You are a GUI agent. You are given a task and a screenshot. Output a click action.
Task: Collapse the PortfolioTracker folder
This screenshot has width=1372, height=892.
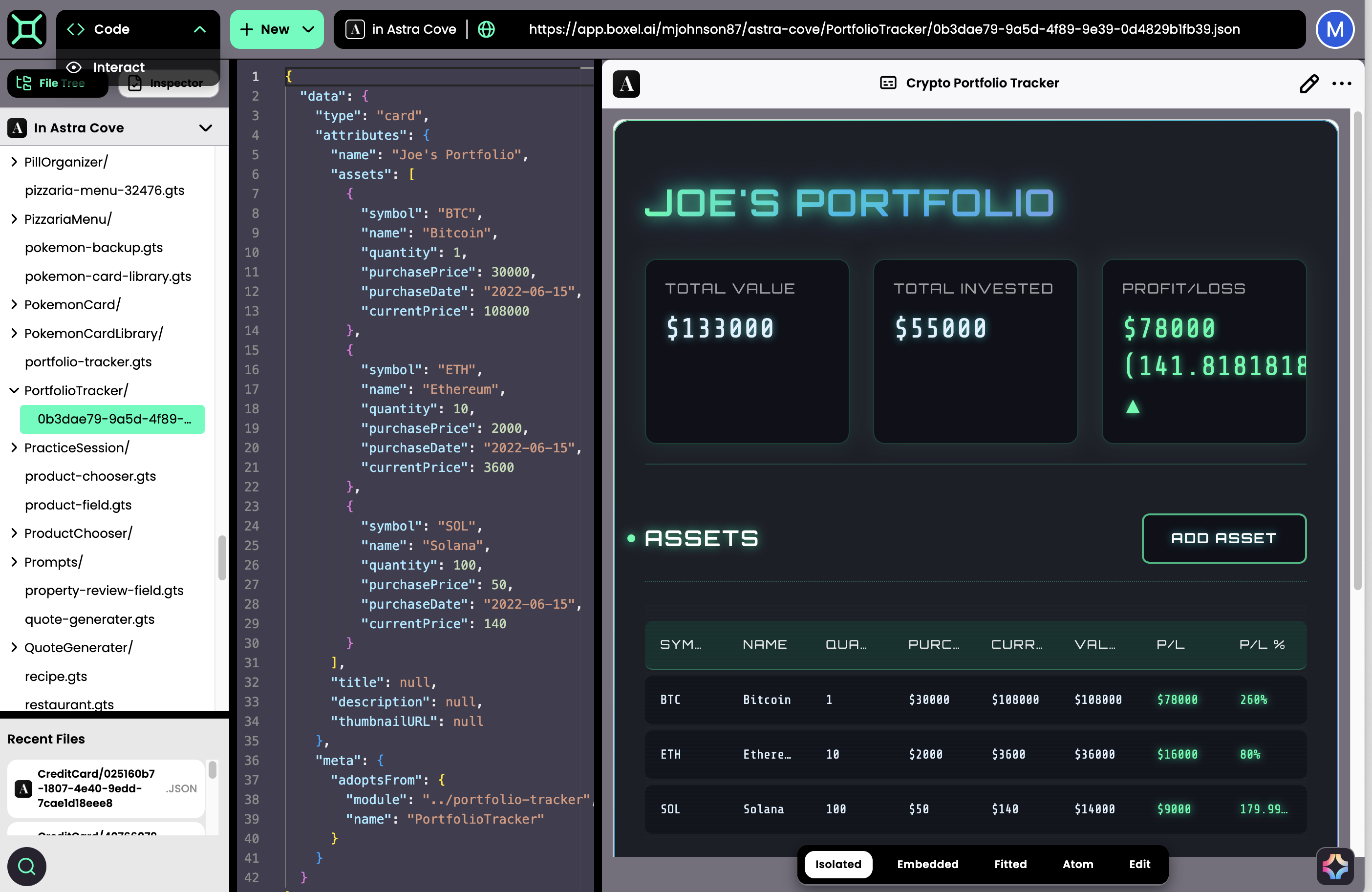[x=14, y=390]
